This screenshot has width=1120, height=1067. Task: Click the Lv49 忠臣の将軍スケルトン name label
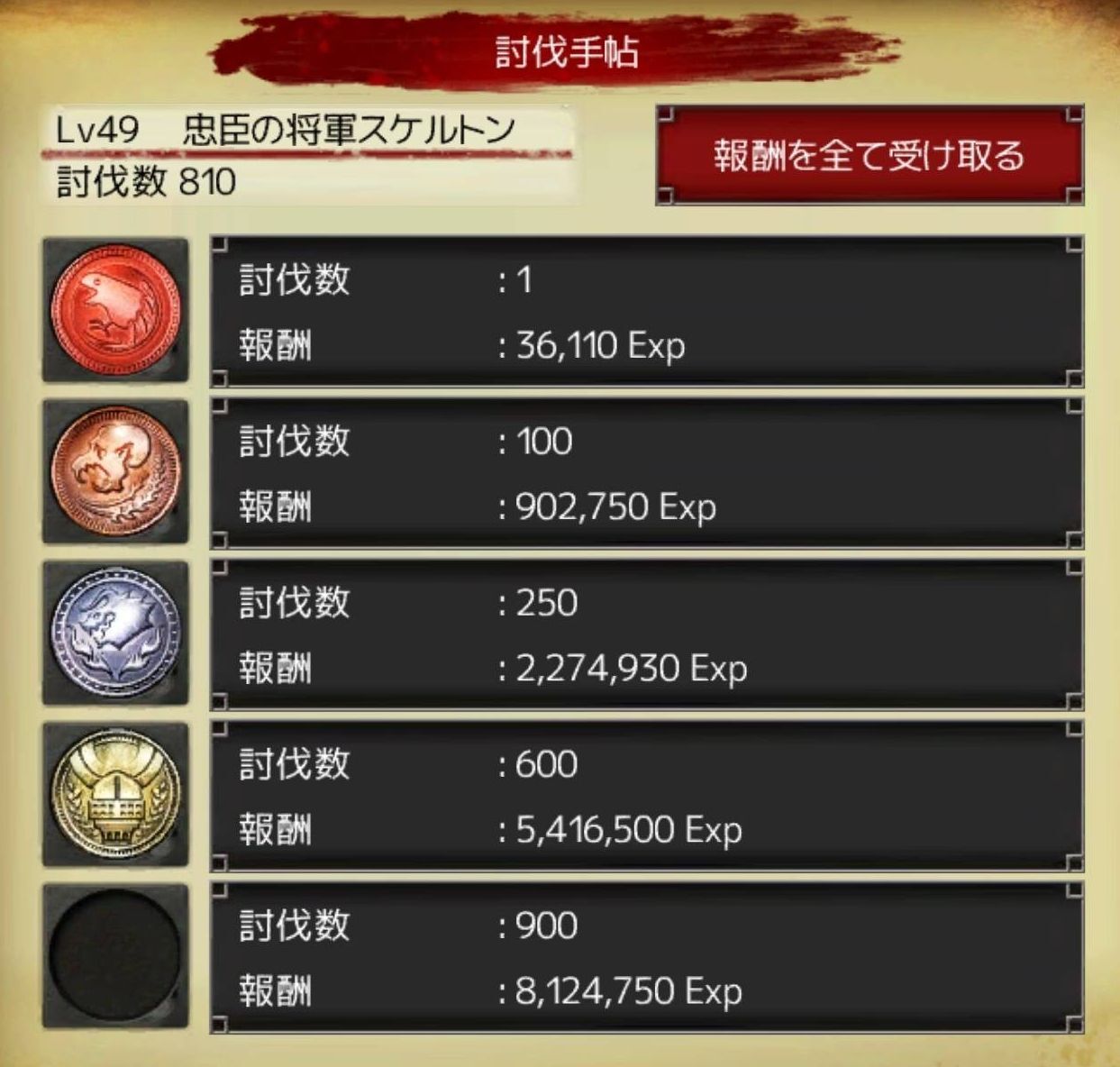[286, 132]
